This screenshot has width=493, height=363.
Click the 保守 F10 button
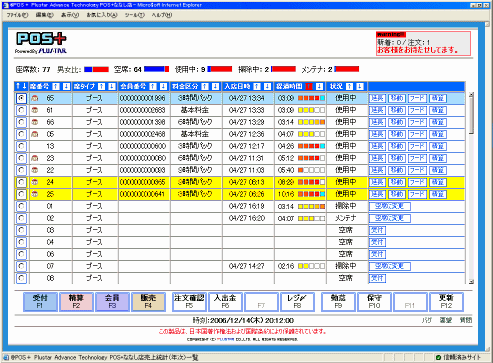click(374, 302)
